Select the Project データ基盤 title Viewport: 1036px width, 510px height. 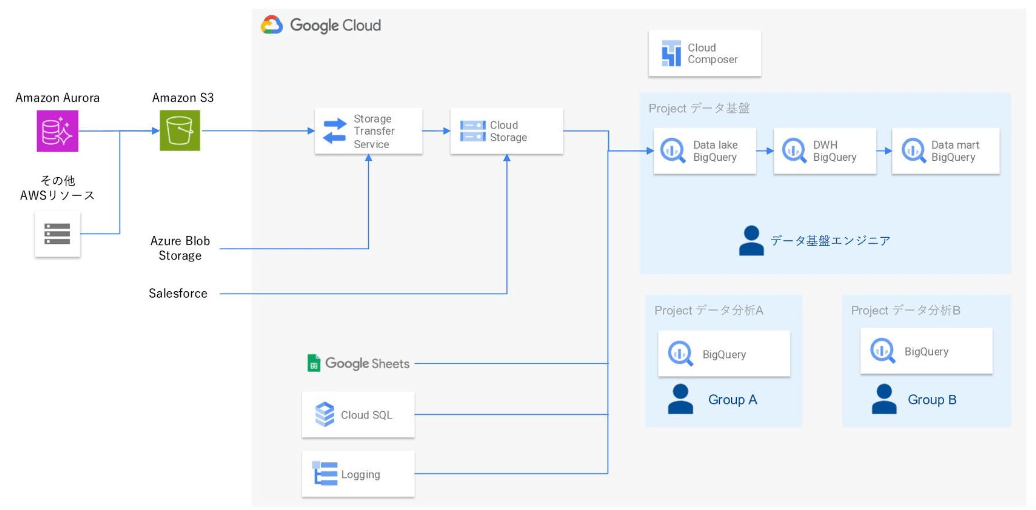pyautogui.click(x=699, y=108)
